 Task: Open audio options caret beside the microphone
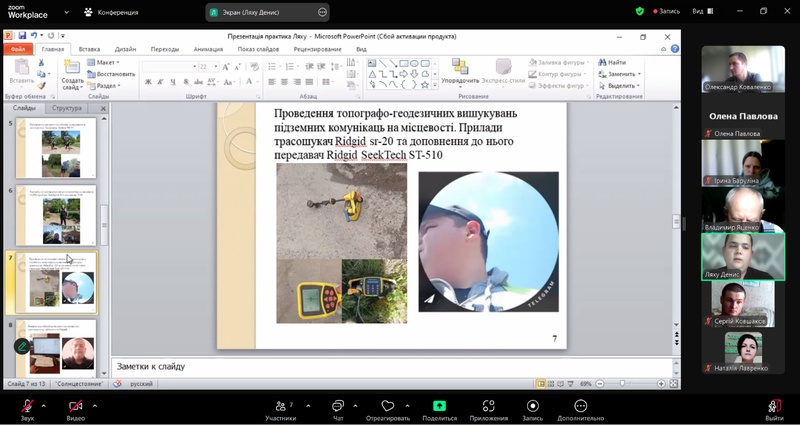(43, 406)
